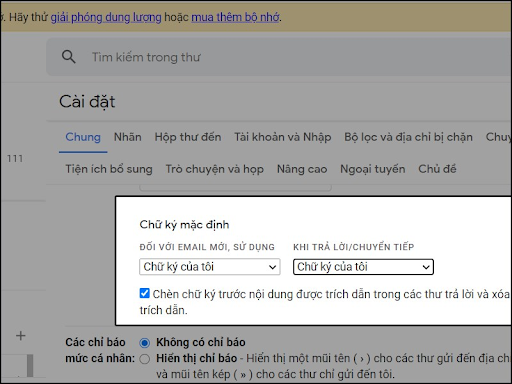Viewport: 512px width, 384px height.
Task: Open new-email signature dropdown
Action: point(210,267)
